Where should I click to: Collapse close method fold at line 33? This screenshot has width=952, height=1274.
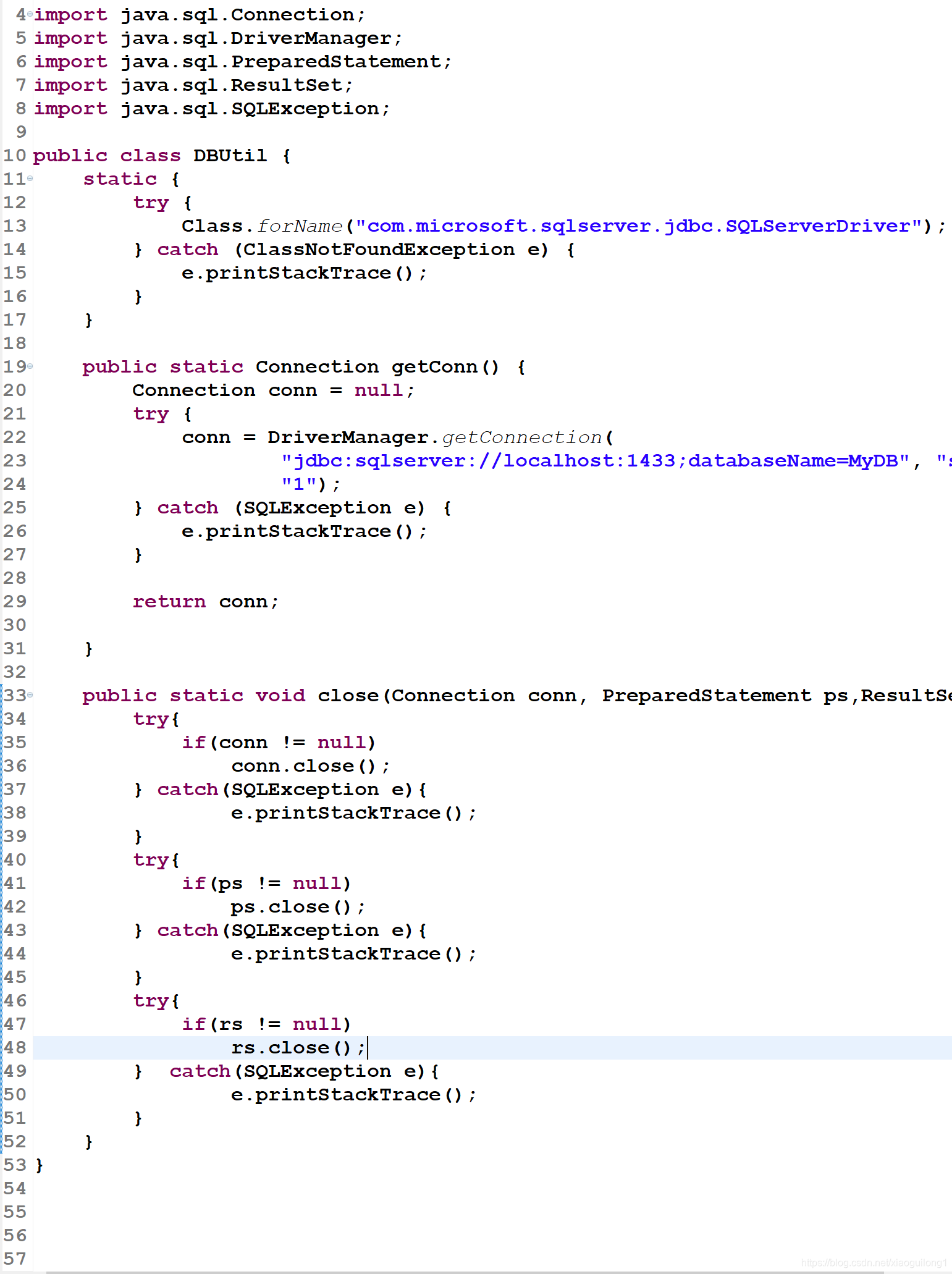click(30, 695)
